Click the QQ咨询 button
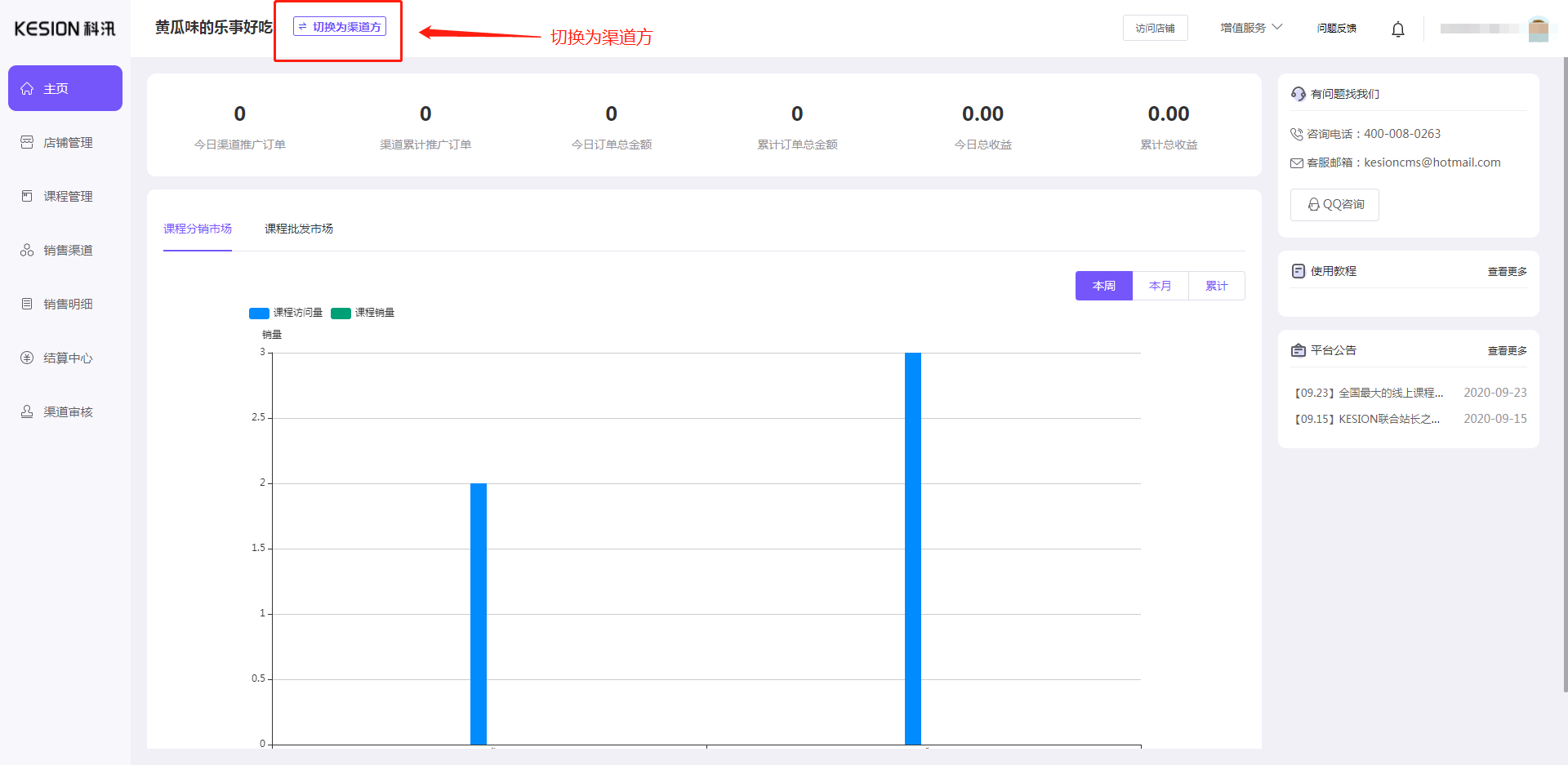Screen dimensions: 1568x765 pos(1334,204)
